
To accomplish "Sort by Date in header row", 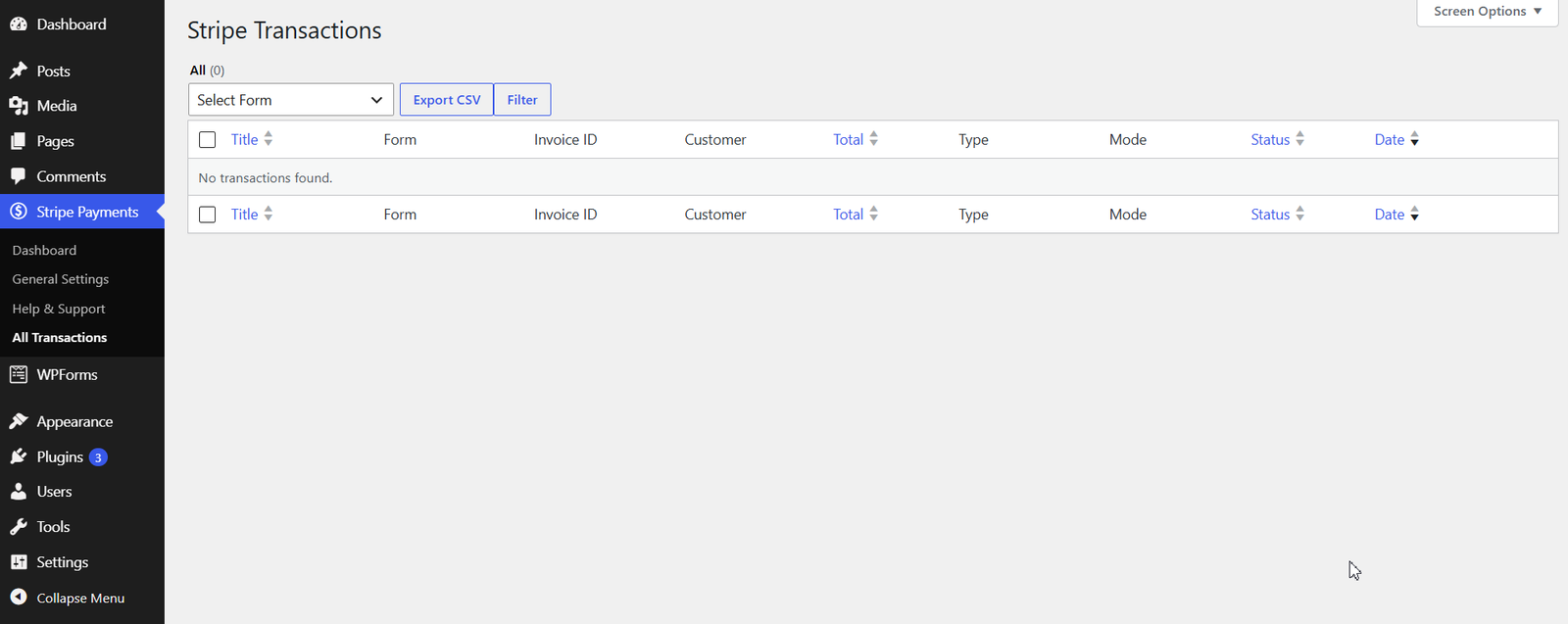I will point(1390,140).
